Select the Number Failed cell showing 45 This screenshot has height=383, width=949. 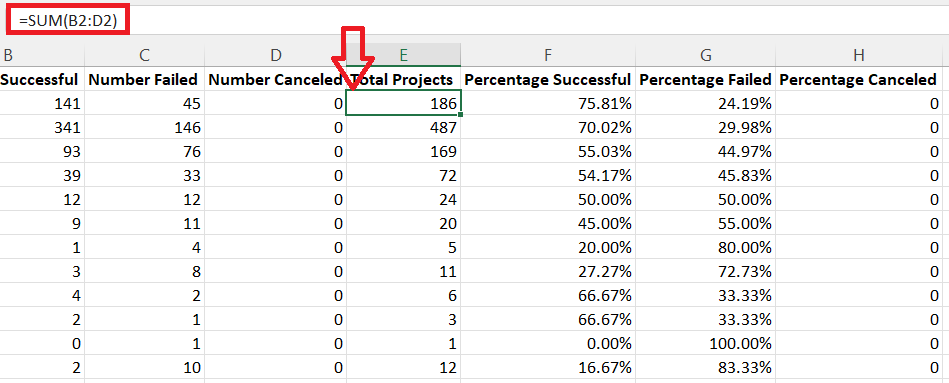pyautogui.click(x=144, y=103)
